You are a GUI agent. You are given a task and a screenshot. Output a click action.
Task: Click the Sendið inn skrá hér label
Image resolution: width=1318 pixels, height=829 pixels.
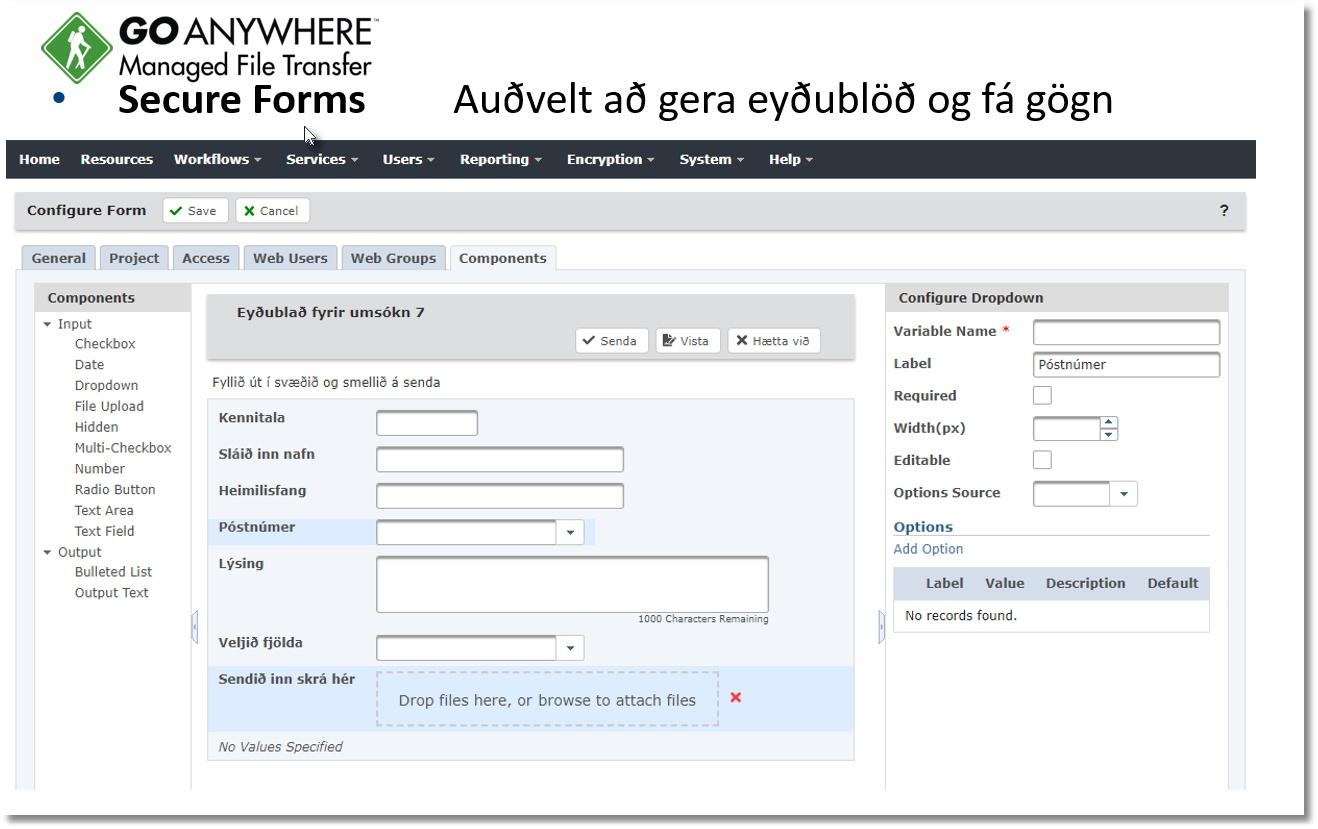(x=286, y=680)
